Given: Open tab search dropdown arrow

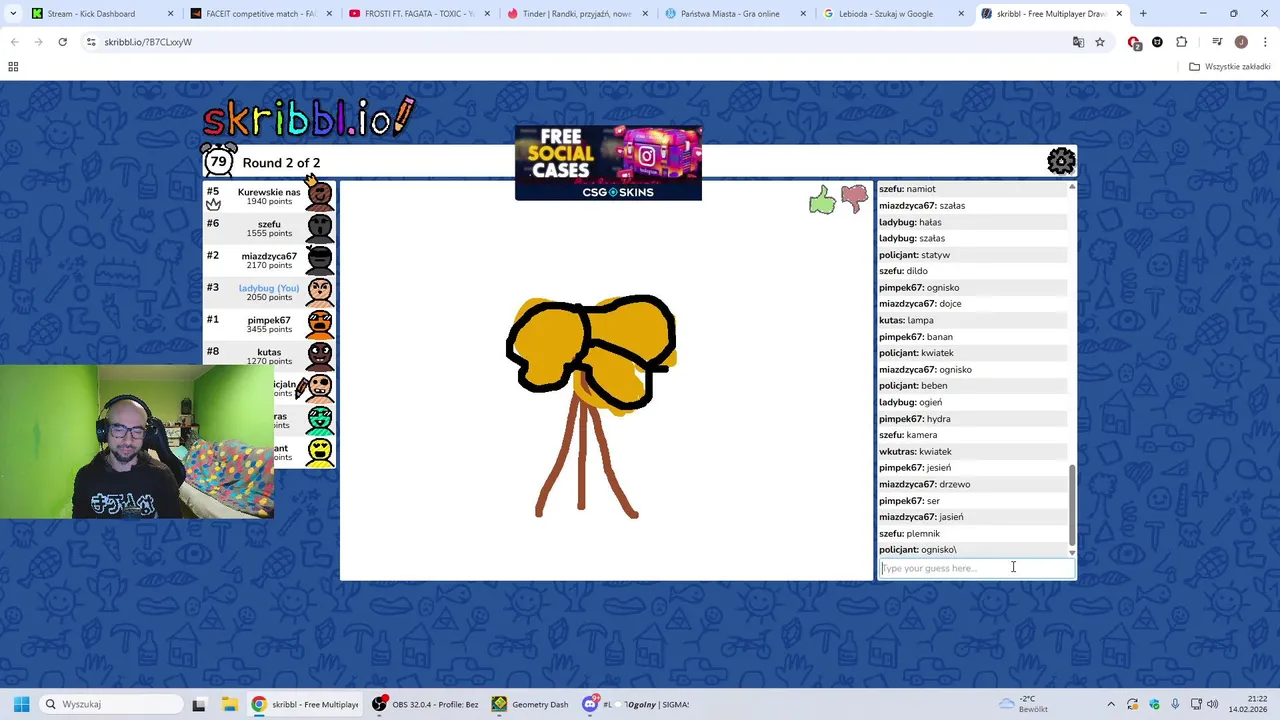Looking at the screenshot, I should pos(13,14).
